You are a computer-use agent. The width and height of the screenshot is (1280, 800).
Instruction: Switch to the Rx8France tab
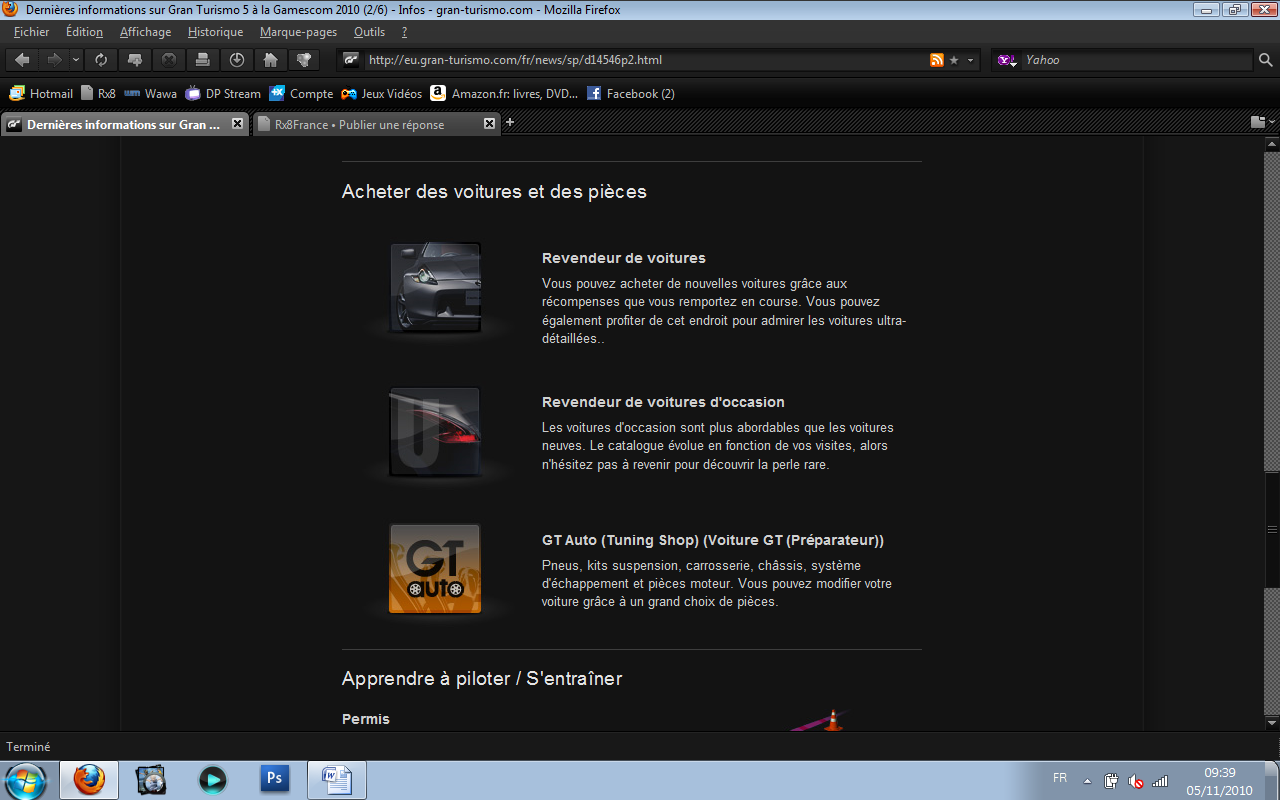coord(360,125)
